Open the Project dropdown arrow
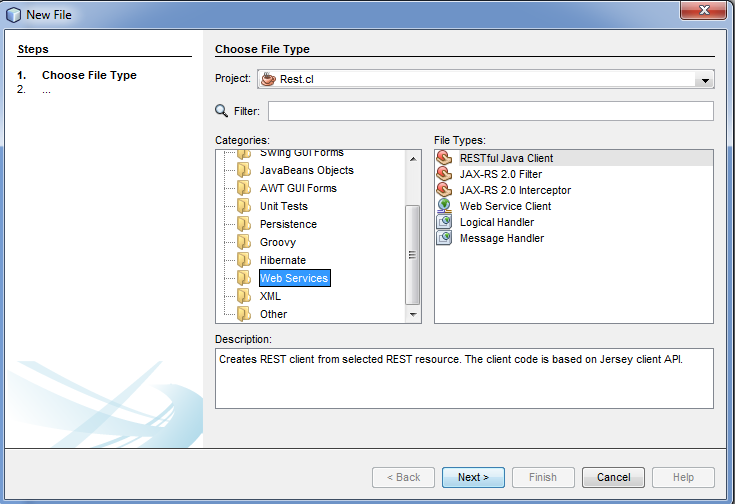 (x=705, y=80)
